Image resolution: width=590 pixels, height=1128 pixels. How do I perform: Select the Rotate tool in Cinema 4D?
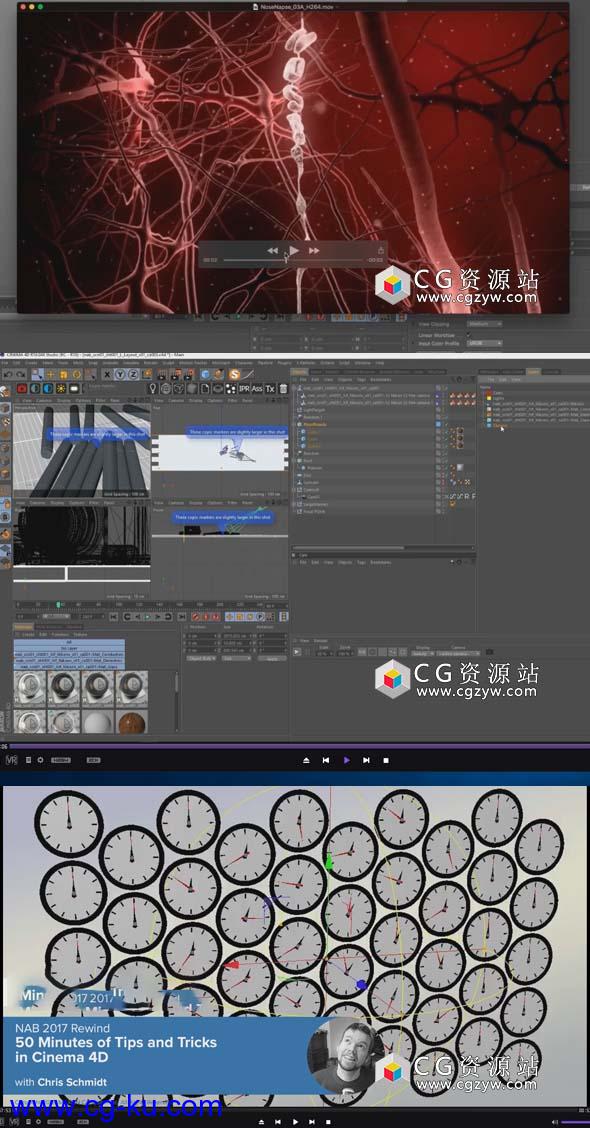pyautogui.click(x=76, y=374)
